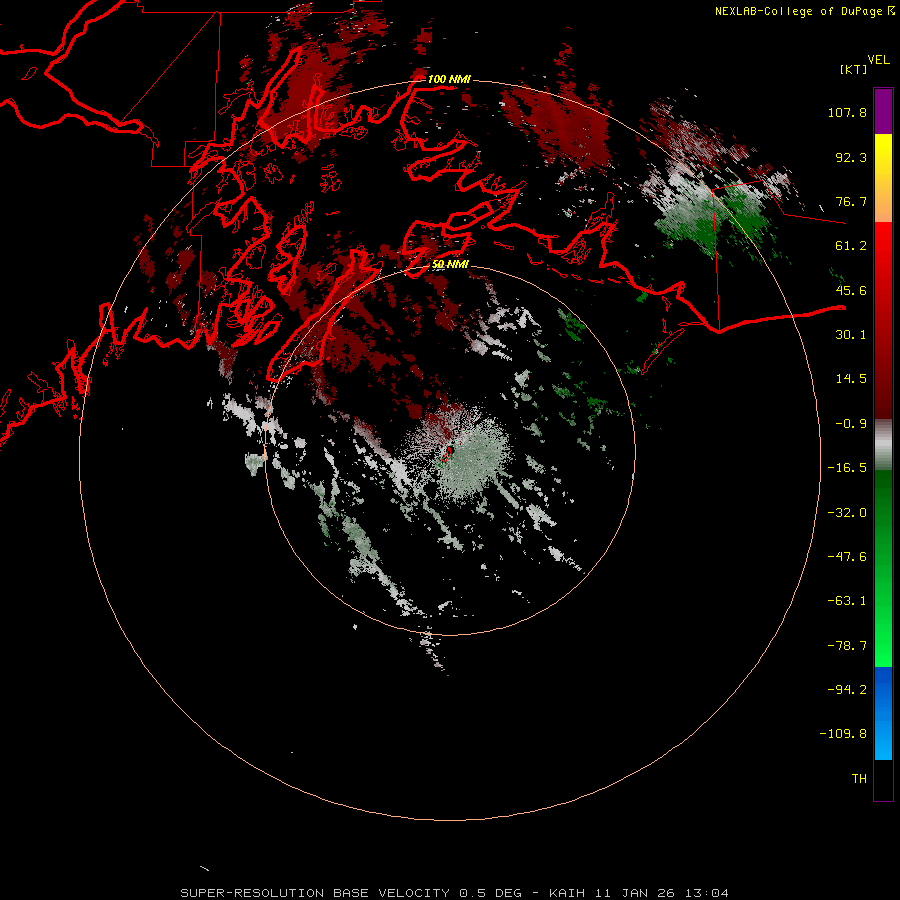Click the -16.5 velocity scale value
900x900 pixels.
(847, 468)
